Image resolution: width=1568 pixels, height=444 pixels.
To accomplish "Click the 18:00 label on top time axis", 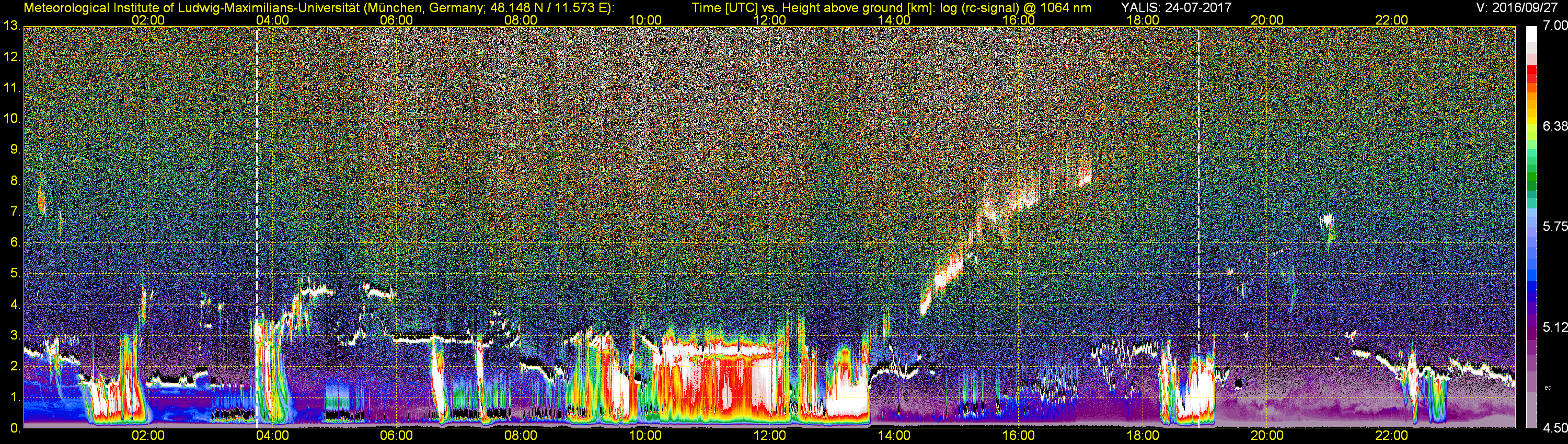I will pyautogui.click(x=1143, y=20).
